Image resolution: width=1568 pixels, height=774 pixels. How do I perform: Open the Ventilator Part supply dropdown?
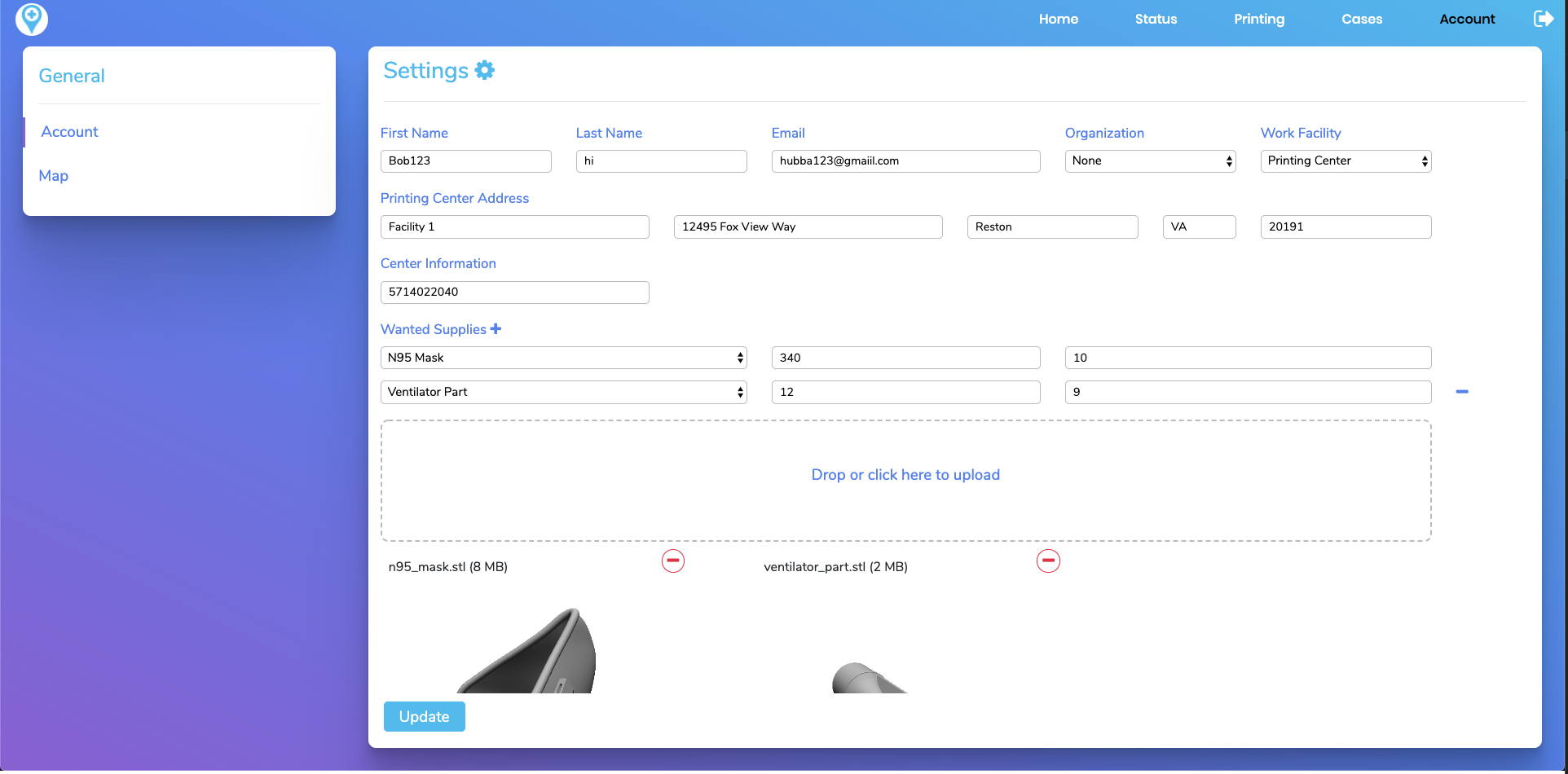(563, 392)
